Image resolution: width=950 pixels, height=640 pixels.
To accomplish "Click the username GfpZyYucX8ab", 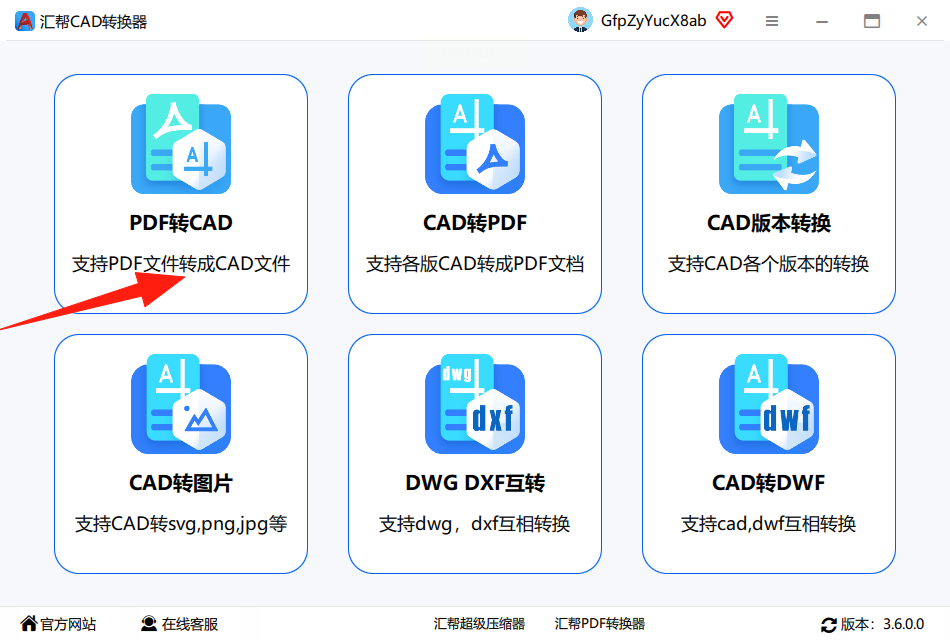I will tap(653, 21).
